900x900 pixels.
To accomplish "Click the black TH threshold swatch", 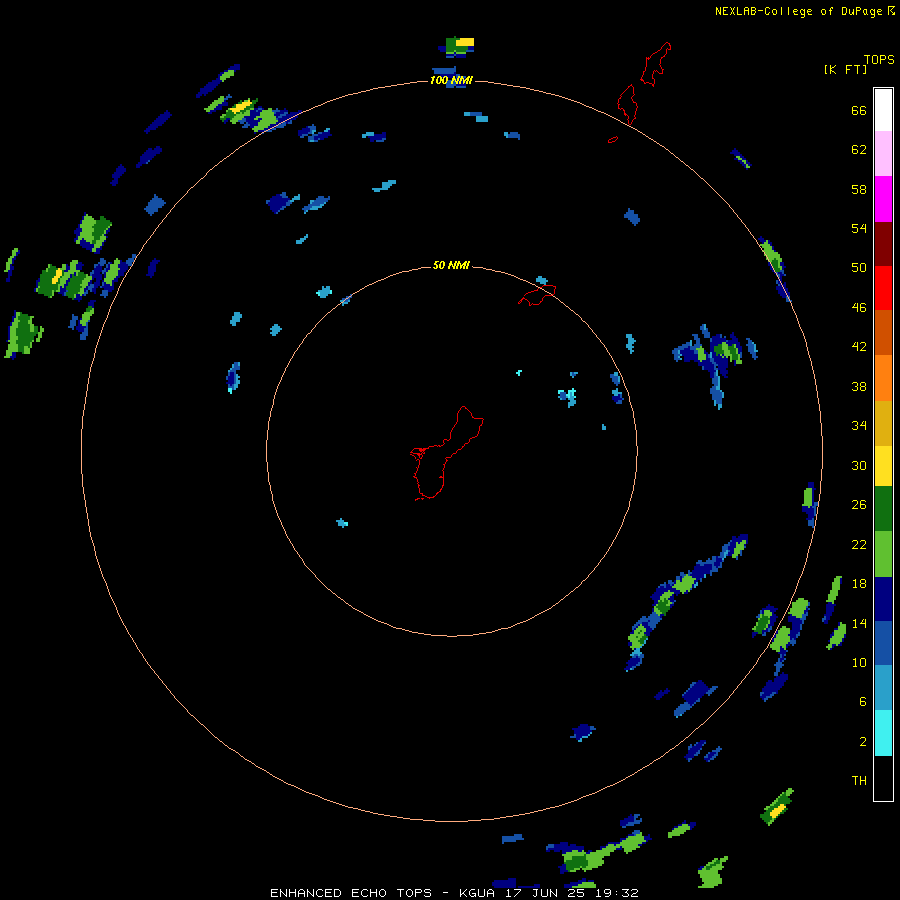I will 883,778.
